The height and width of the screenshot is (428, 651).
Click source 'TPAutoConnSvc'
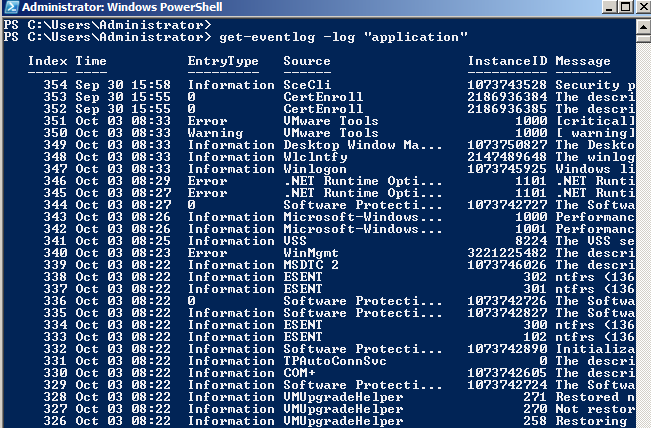(335, 361)
